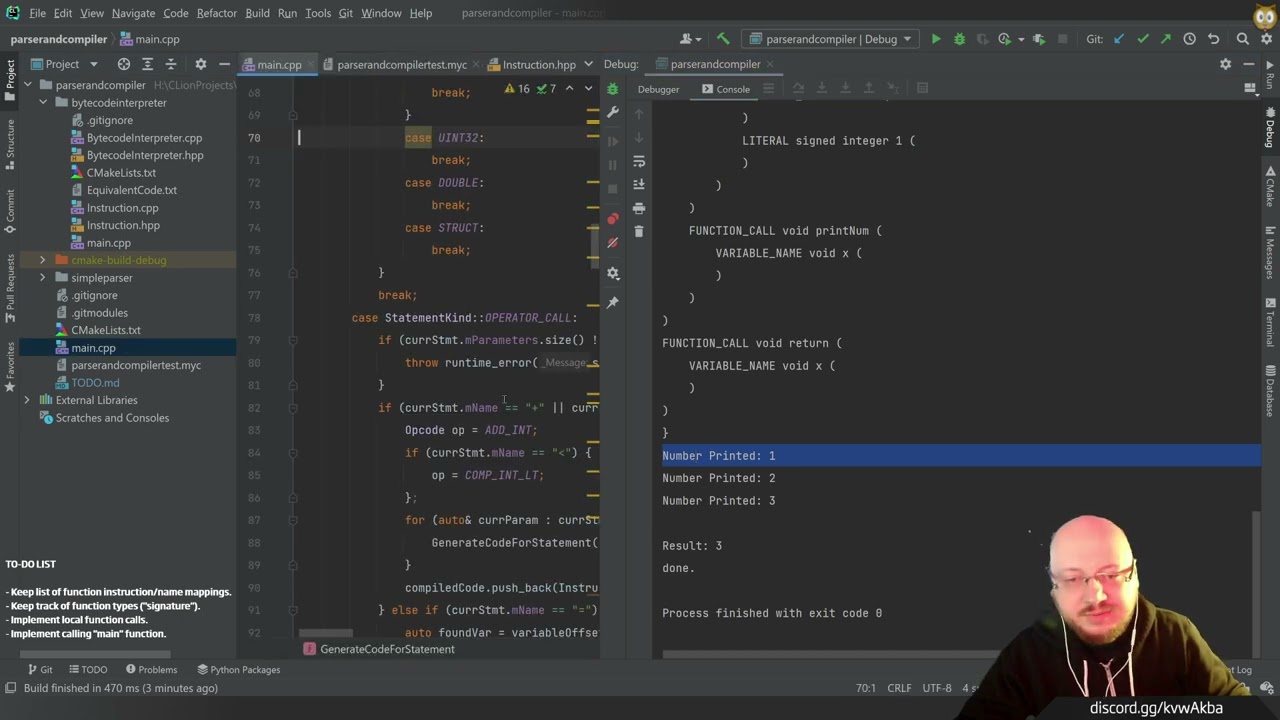The height and width of the screenshot is (720, 1280).
Task: Run parserandcompiler with the green play icon
Action: [x=936, y=39]
